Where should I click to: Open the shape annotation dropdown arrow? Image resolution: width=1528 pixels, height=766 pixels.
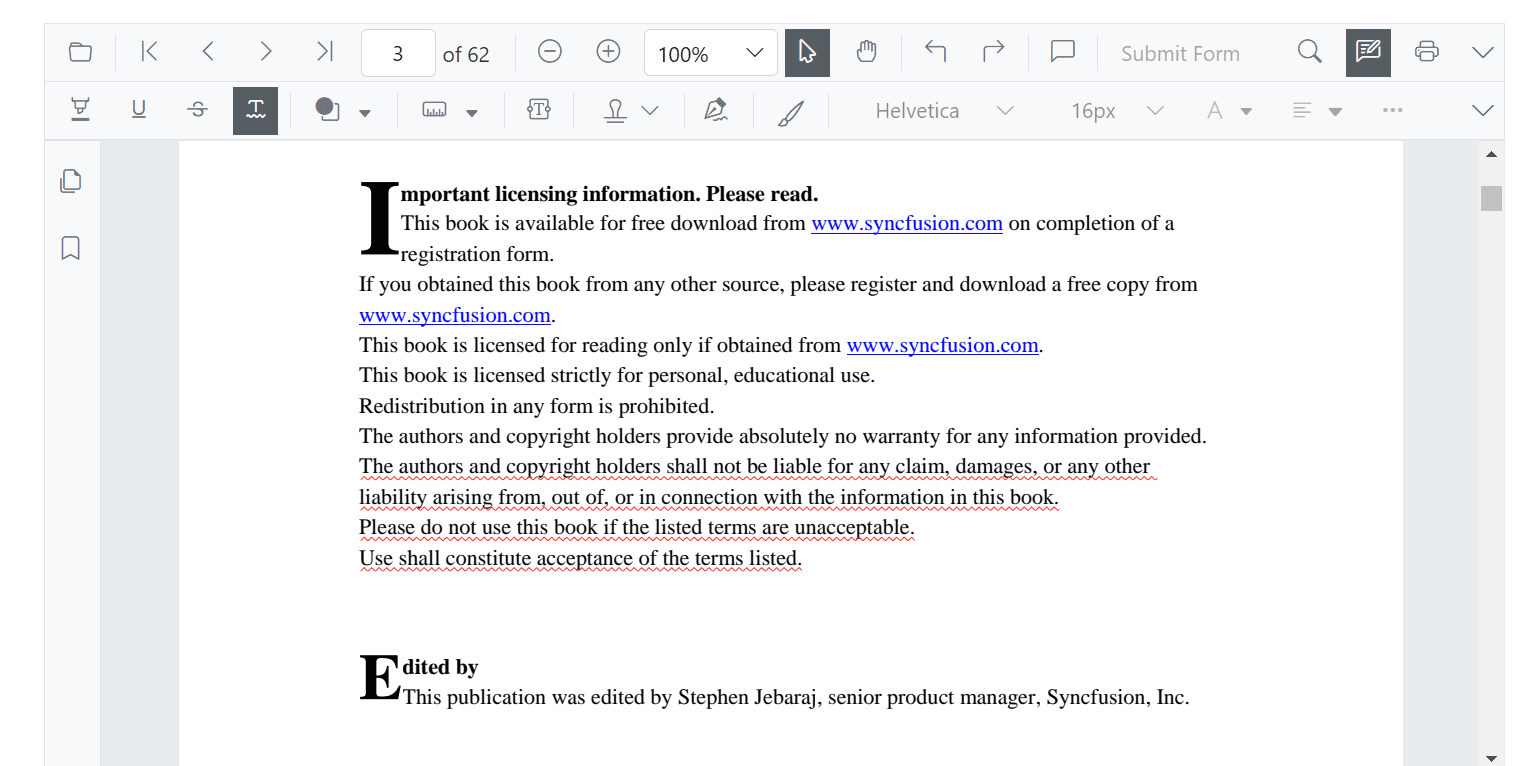click(x=365, y=112)
